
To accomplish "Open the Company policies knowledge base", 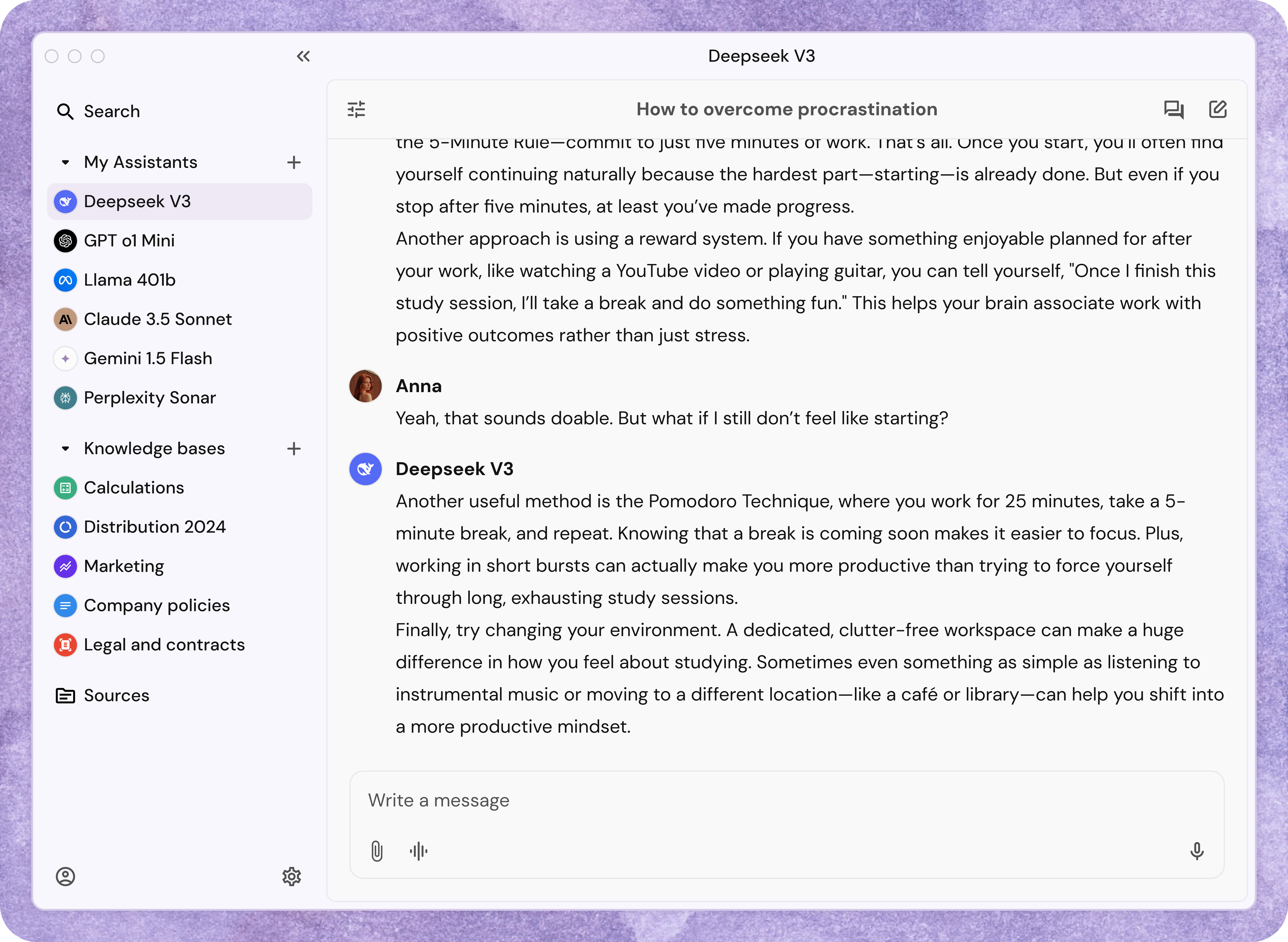I will [180, 606].
